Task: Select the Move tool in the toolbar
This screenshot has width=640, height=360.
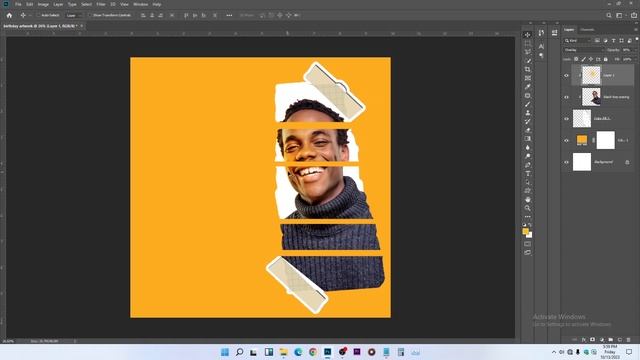Action: [x=527, y=35]
